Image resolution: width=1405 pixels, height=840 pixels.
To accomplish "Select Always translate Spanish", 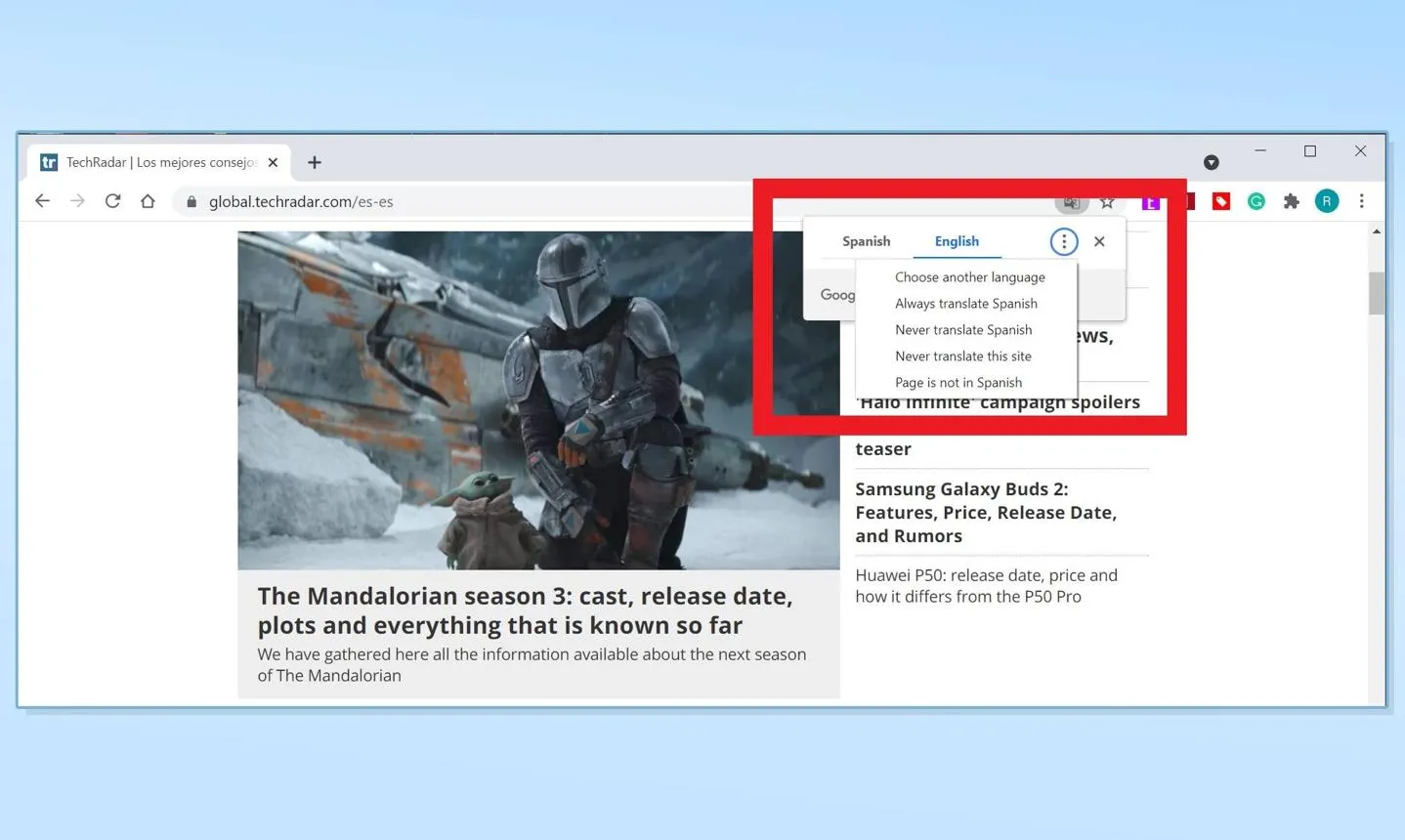I will (x=966, y=304).
